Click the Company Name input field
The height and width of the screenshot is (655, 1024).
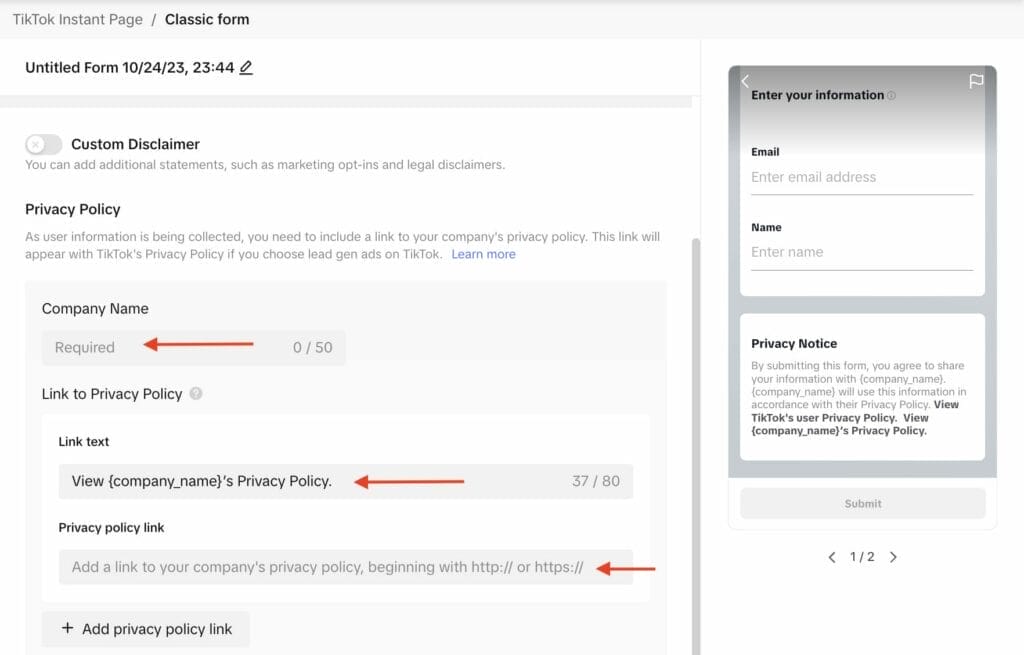(x=193, y=348)
